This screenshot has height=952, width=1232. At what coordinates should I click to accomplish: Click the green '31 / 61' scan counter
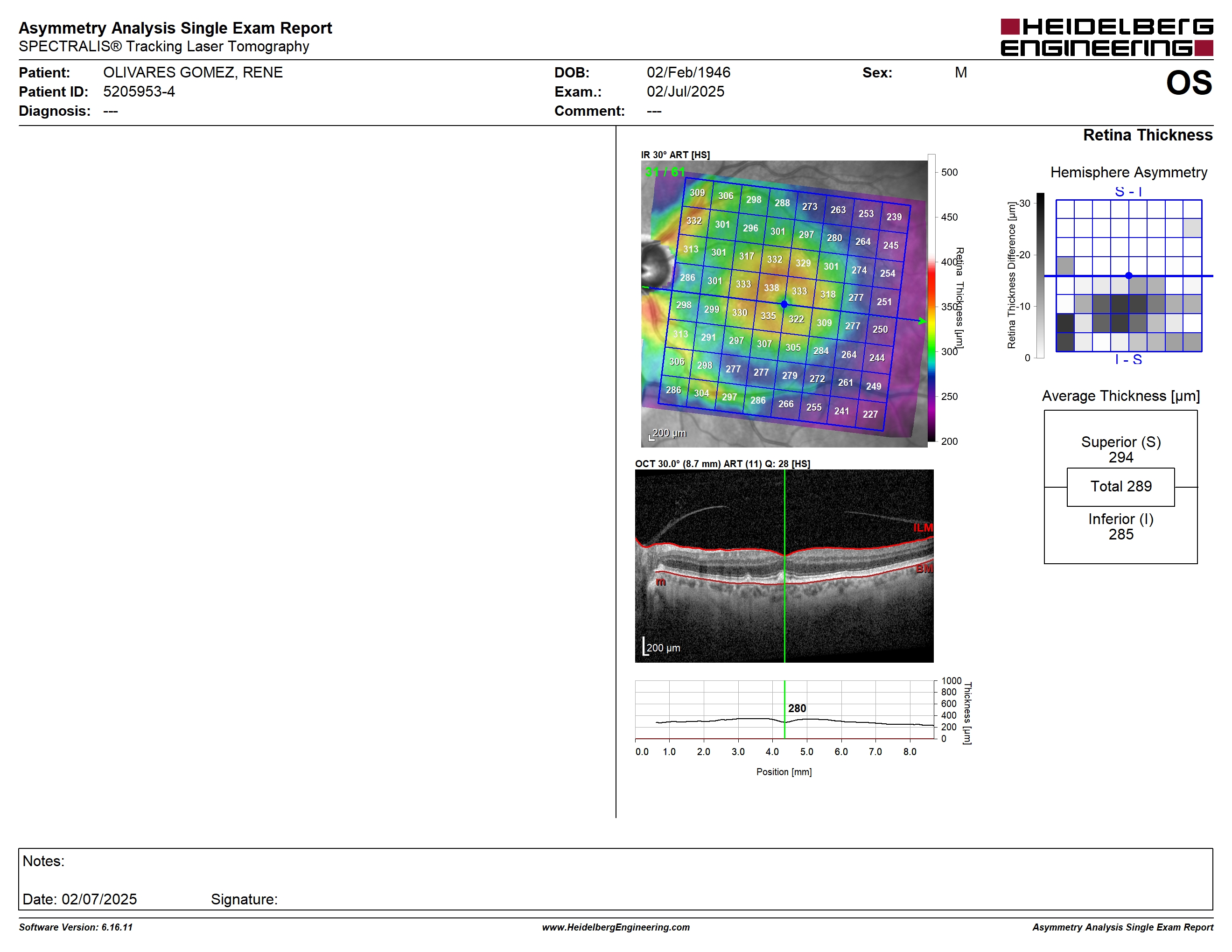(x=665, y=172)
